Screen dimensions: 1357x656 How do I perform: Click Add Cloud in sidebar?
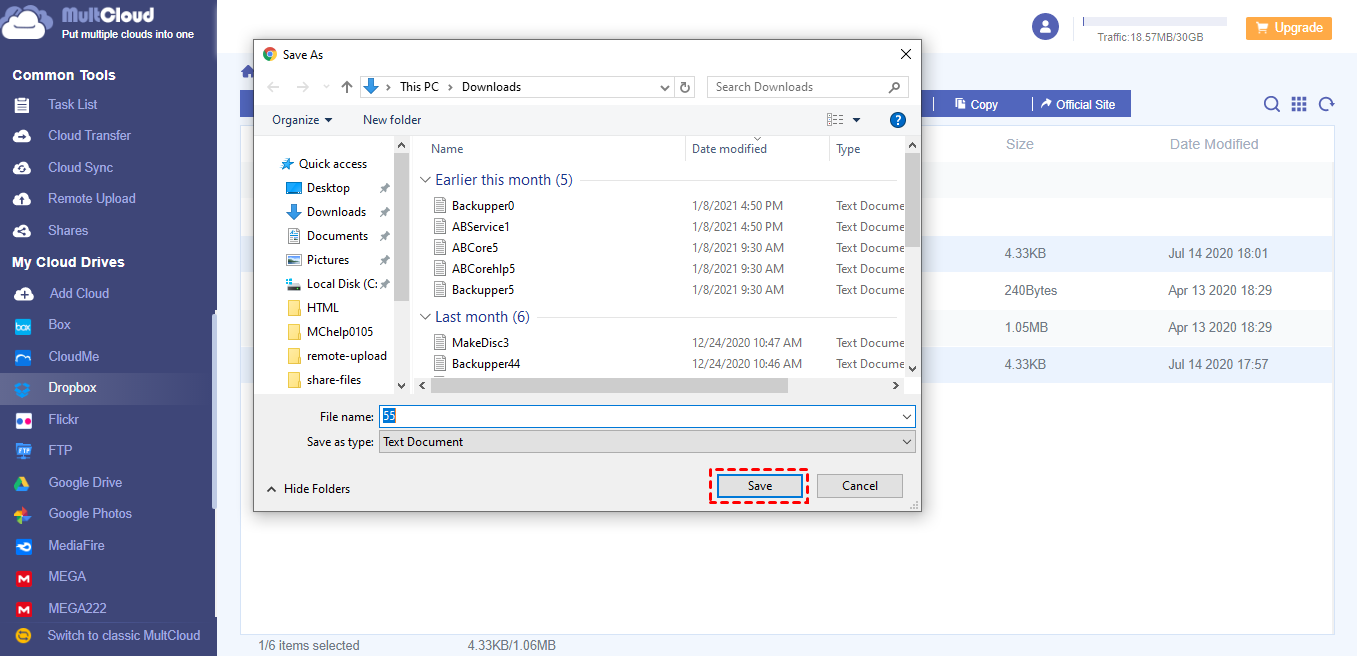[x=79, y=293]
